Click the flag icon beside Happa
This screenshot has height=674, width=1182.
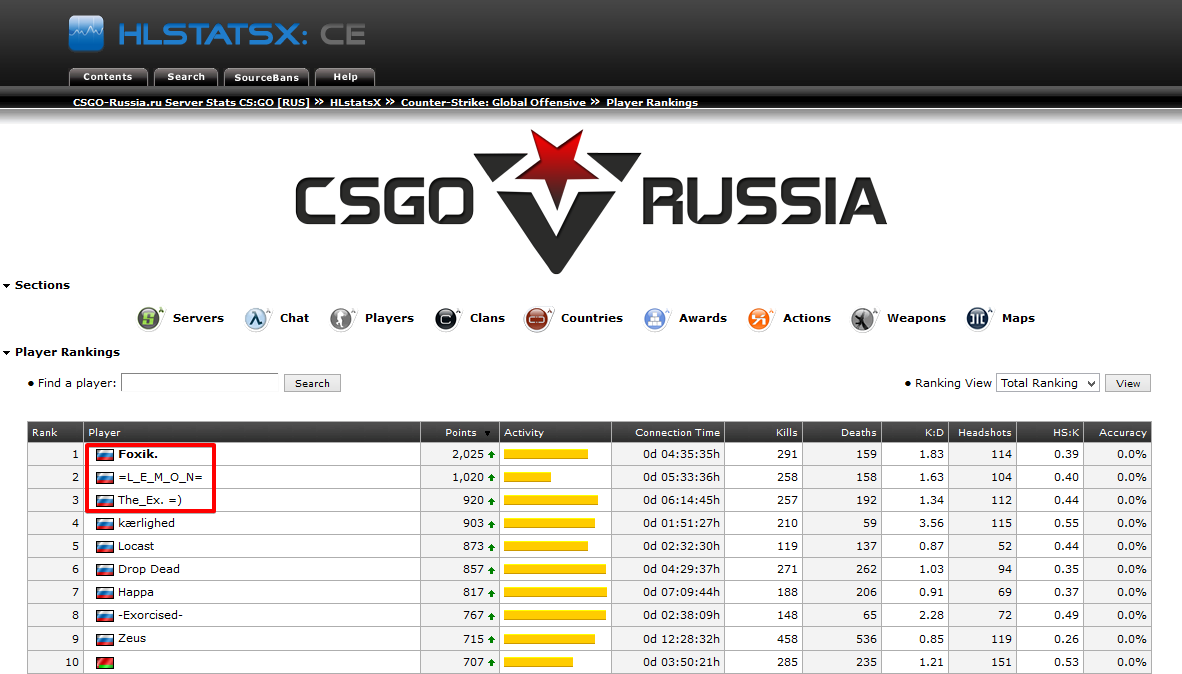pos(105,593)
